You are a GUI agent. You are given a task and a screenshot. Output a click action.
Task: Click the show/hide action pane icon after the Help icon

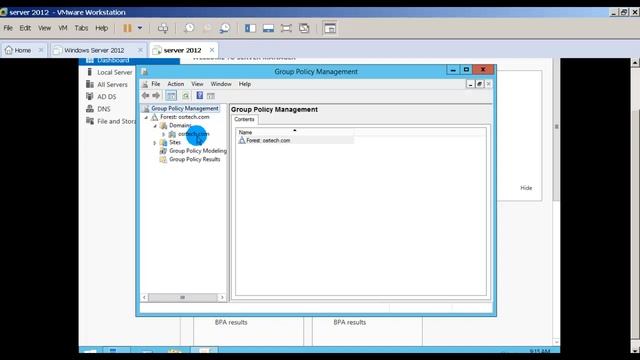(x=211, y=96)
